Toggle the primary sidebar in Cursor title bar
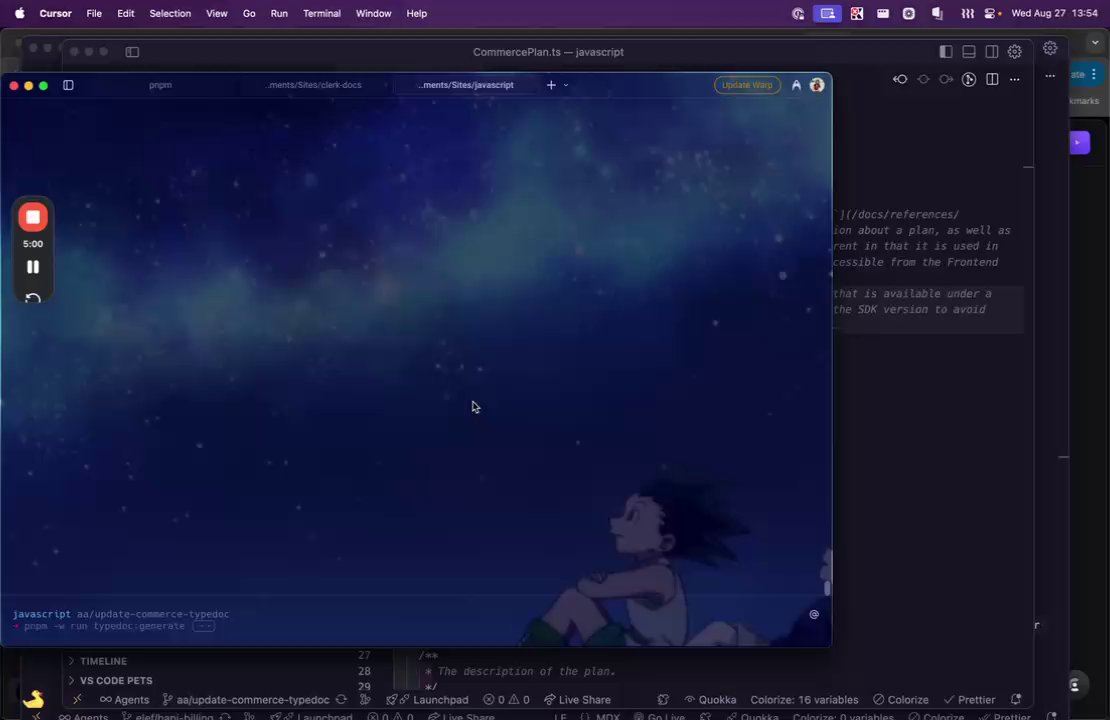Image resolution: width=1110 pixels, height=720 pixels. click(x=946, y=52)
